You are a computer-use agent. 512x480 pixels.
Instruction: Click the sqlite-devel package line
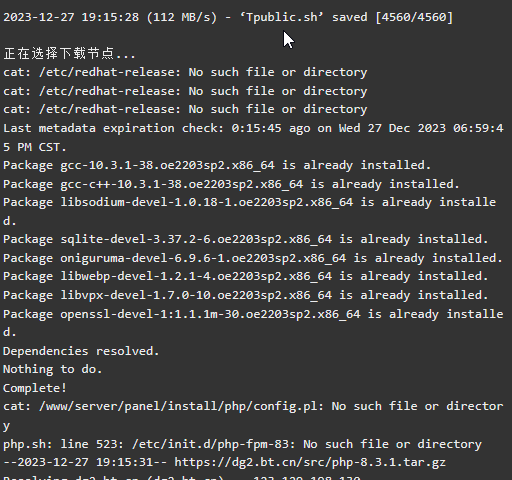(246, 239)
